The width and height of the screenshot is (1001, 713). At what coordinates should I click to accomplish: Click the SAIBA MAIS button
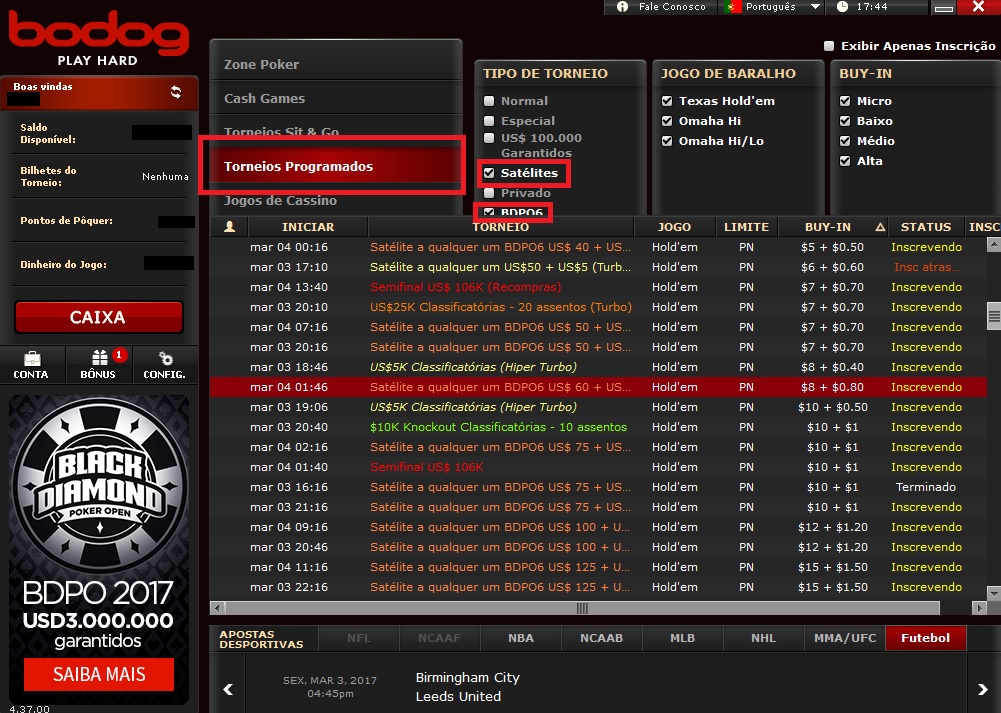tap(99, 675)
